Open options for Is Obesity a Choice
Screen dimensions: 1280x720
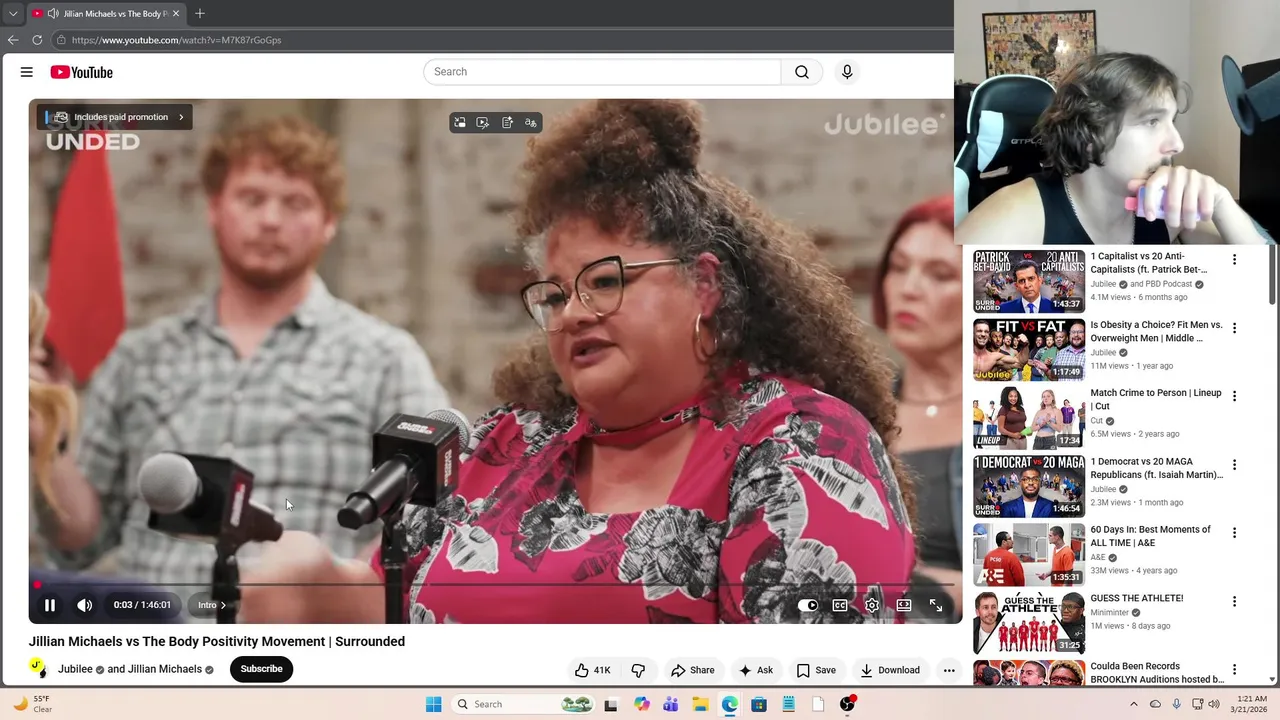[x=1234, y=328]
